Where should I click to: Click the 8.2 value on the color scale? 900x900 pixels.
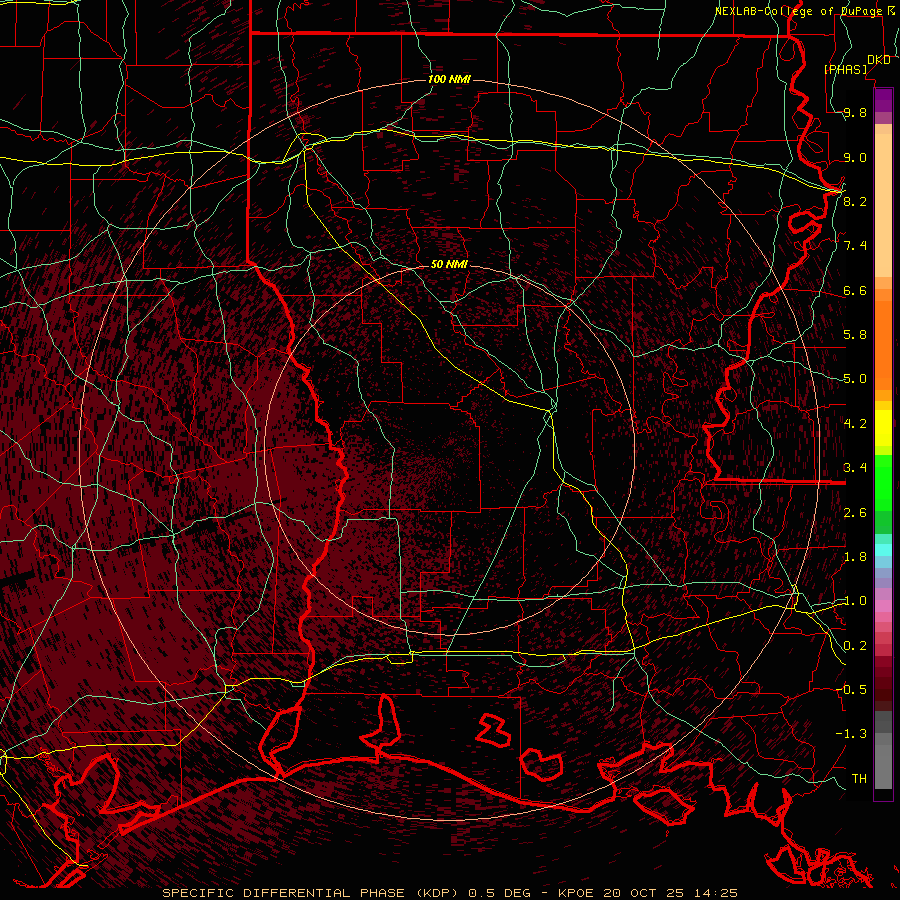(x=855, y=201)
